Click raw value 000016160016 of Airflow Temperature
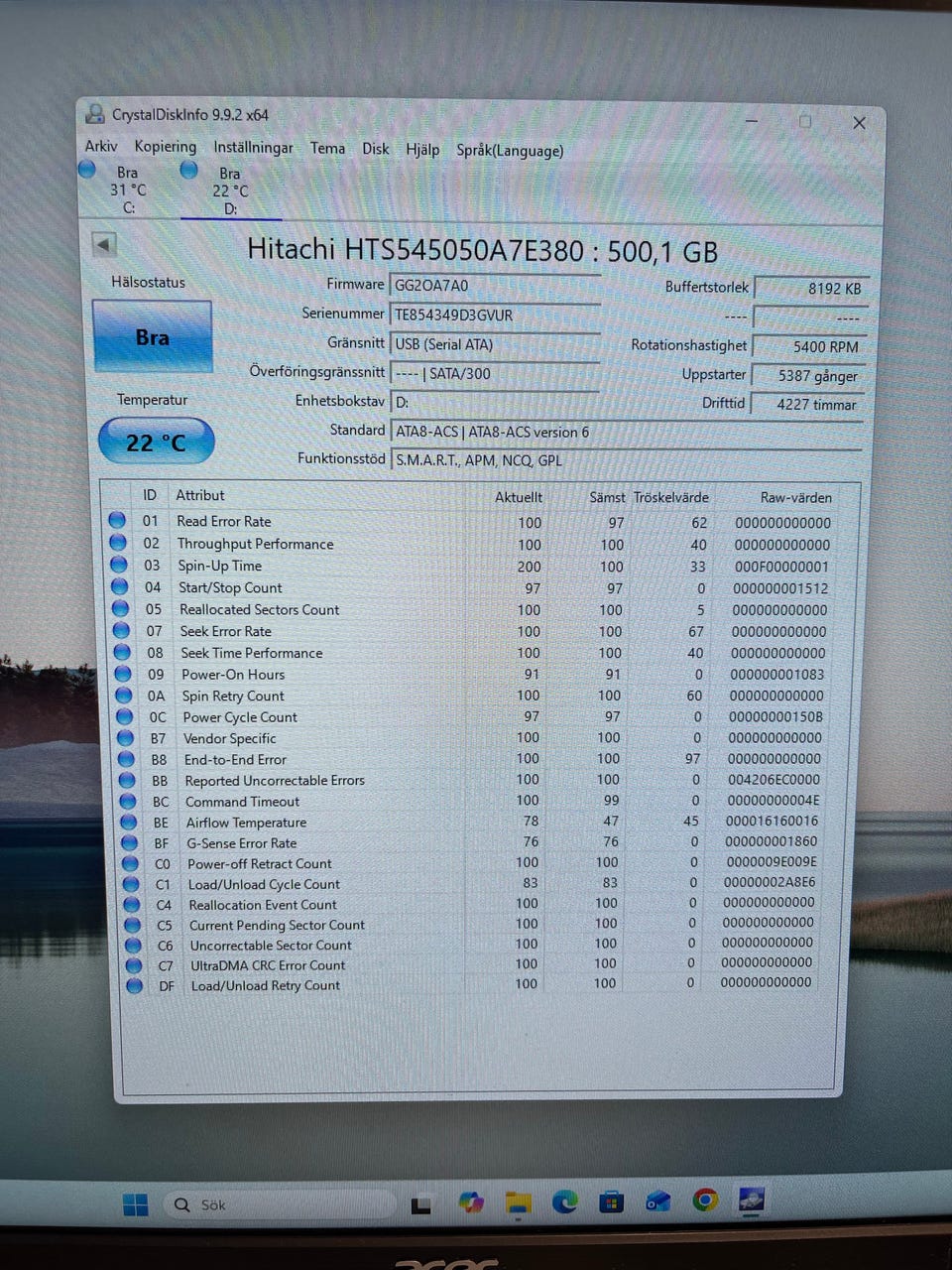This screenshot has height=1270, width=952. [772, 822]
